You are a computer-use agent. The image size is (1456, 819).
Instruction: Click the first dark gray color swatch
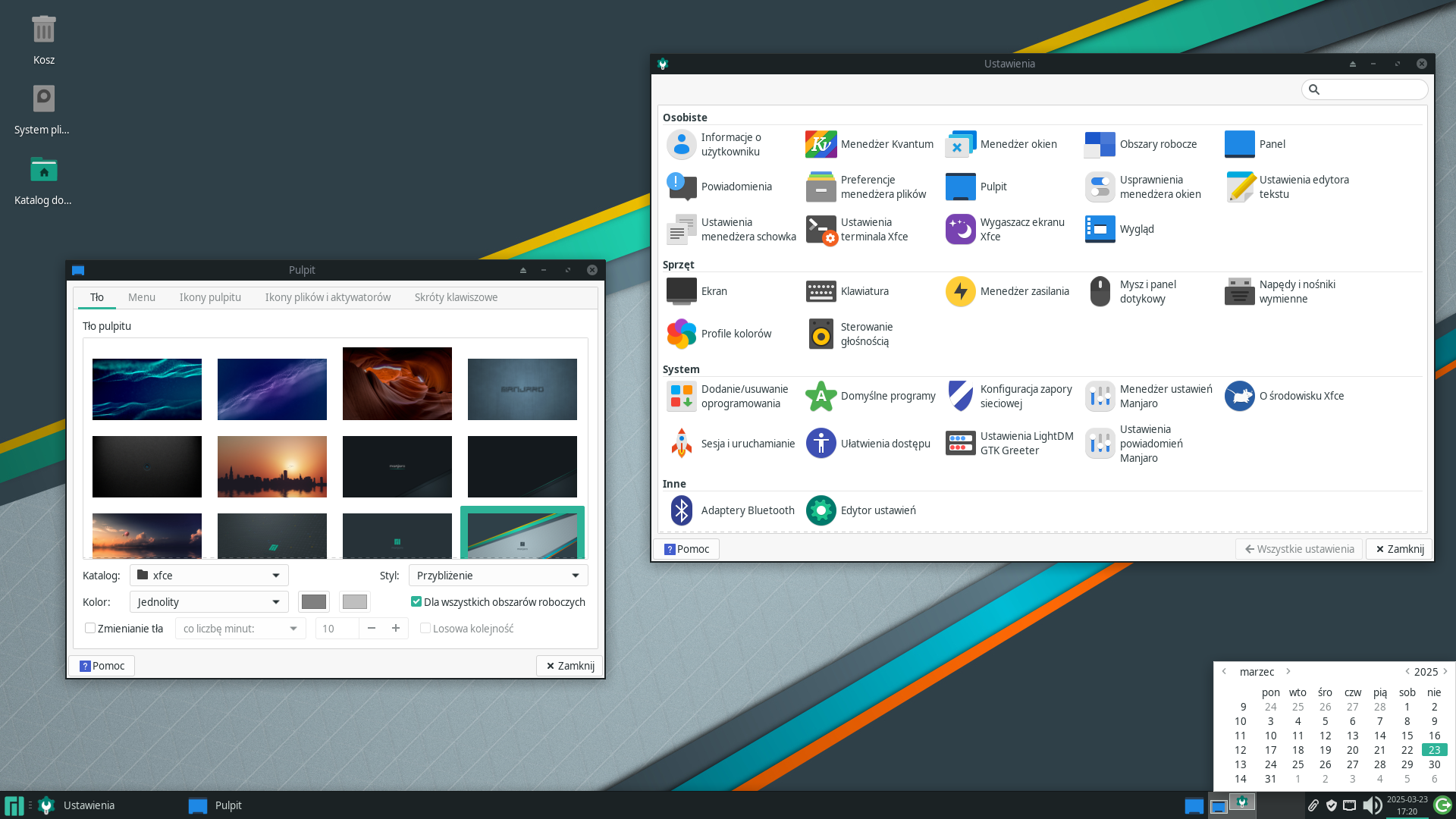pyautogui.click(x=313, y=602)
